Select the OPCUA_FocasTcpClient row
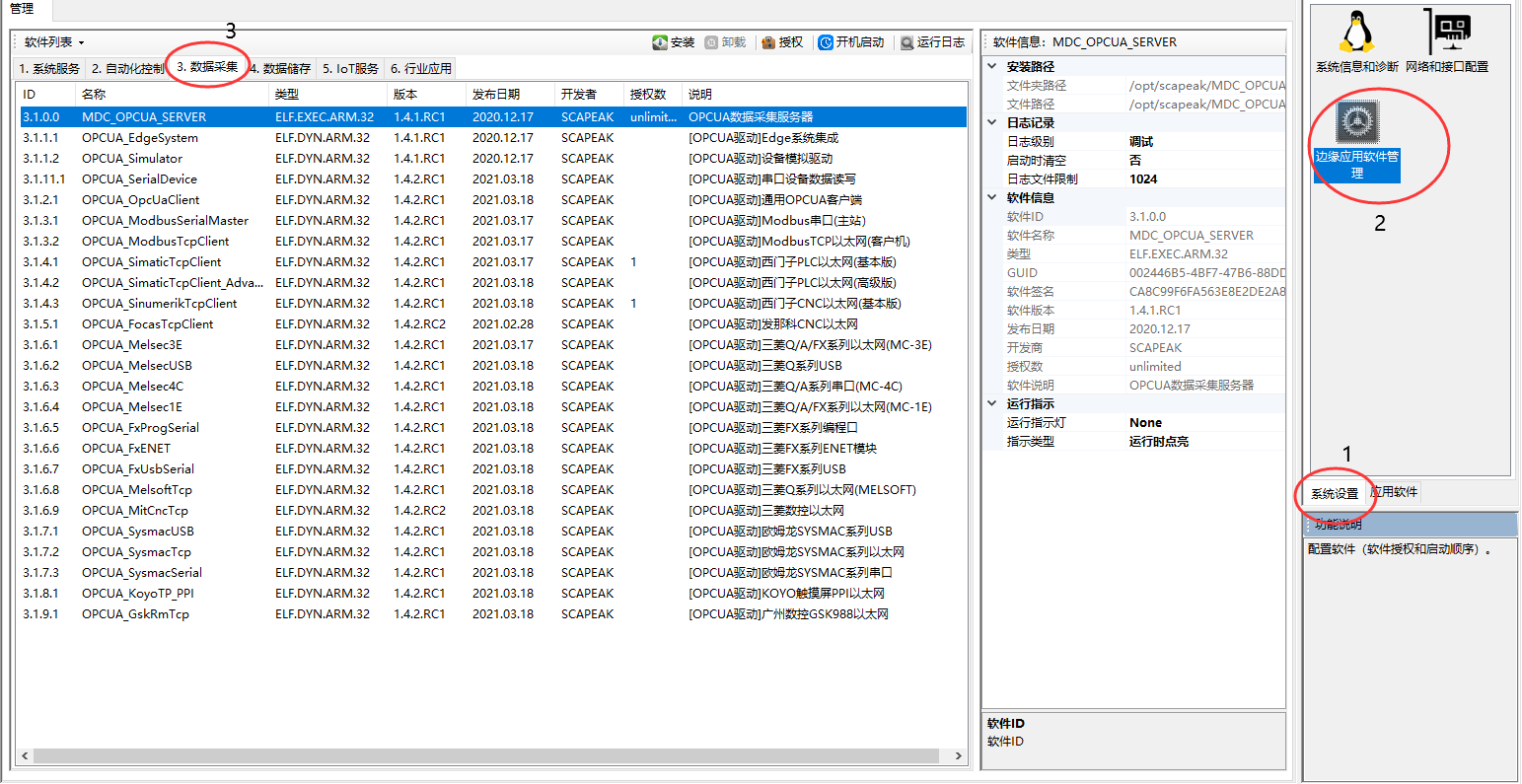This screenshot has height=784, width=1522. (x=492, y=324)
